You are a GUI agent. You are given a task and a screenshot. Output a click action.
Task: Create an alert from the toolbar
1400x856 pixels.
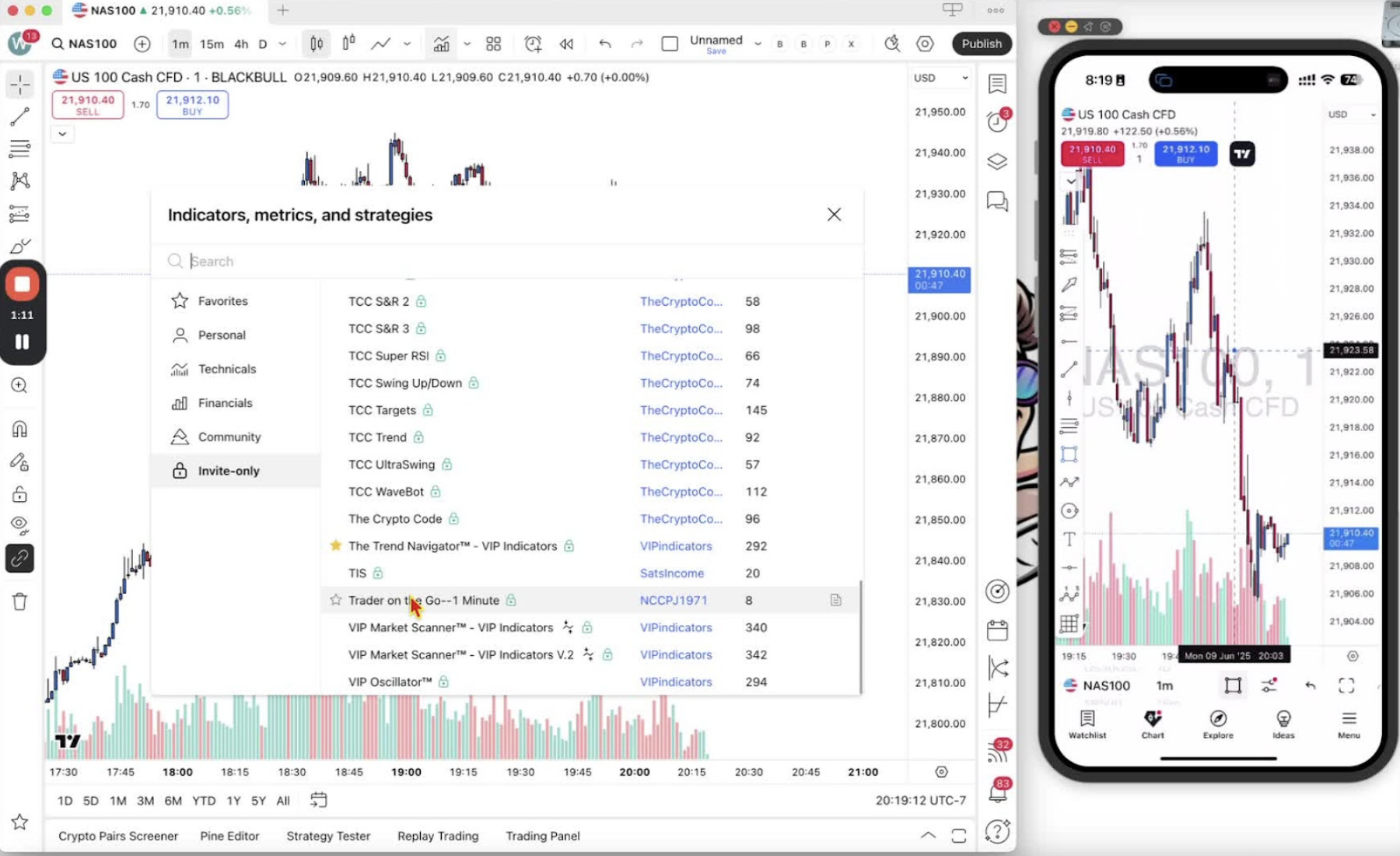[533, 44]
